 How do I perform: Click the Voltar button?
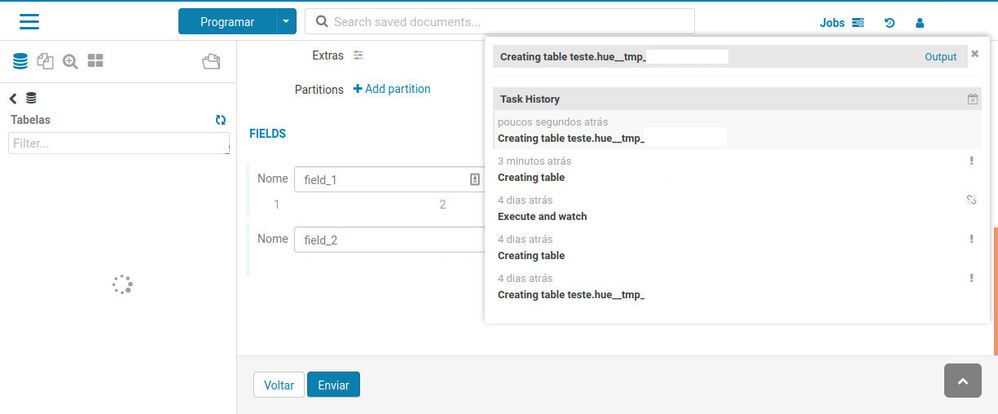click(x=279, y=385)
